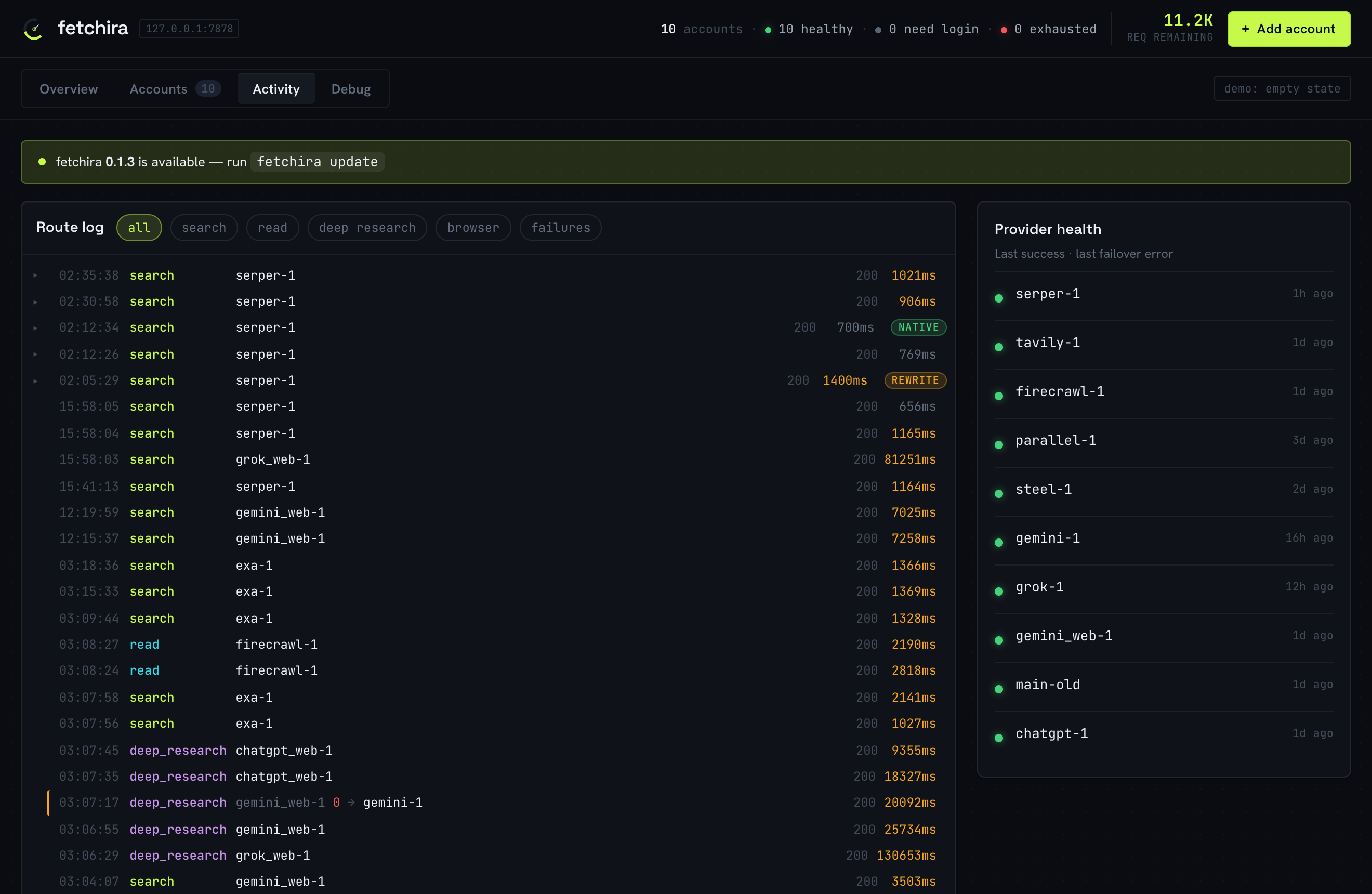
Task: Filter route log by search
Action: [204, 228]
